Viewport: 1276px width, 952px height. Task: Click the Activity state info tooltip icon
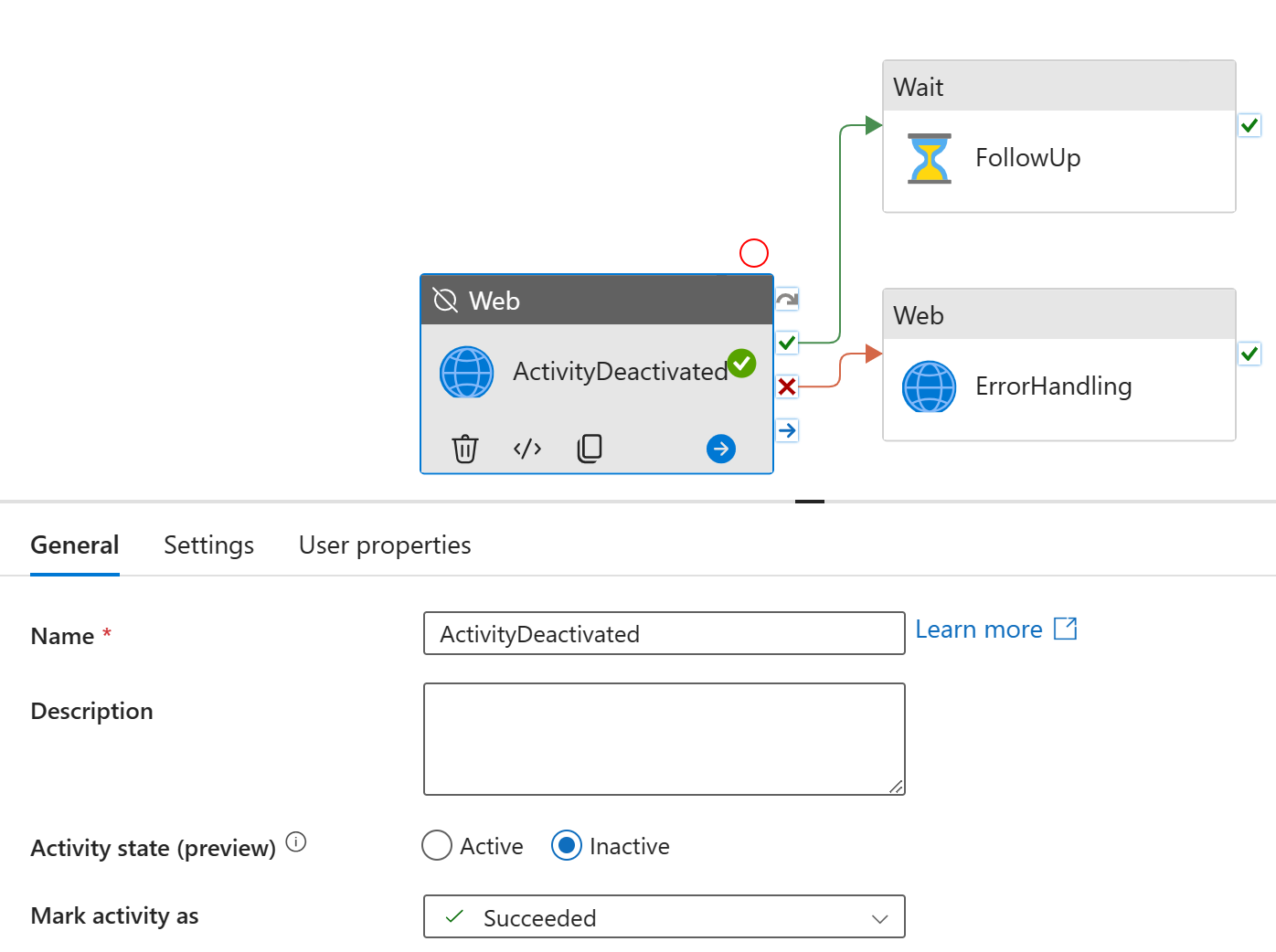pos(295,842)
